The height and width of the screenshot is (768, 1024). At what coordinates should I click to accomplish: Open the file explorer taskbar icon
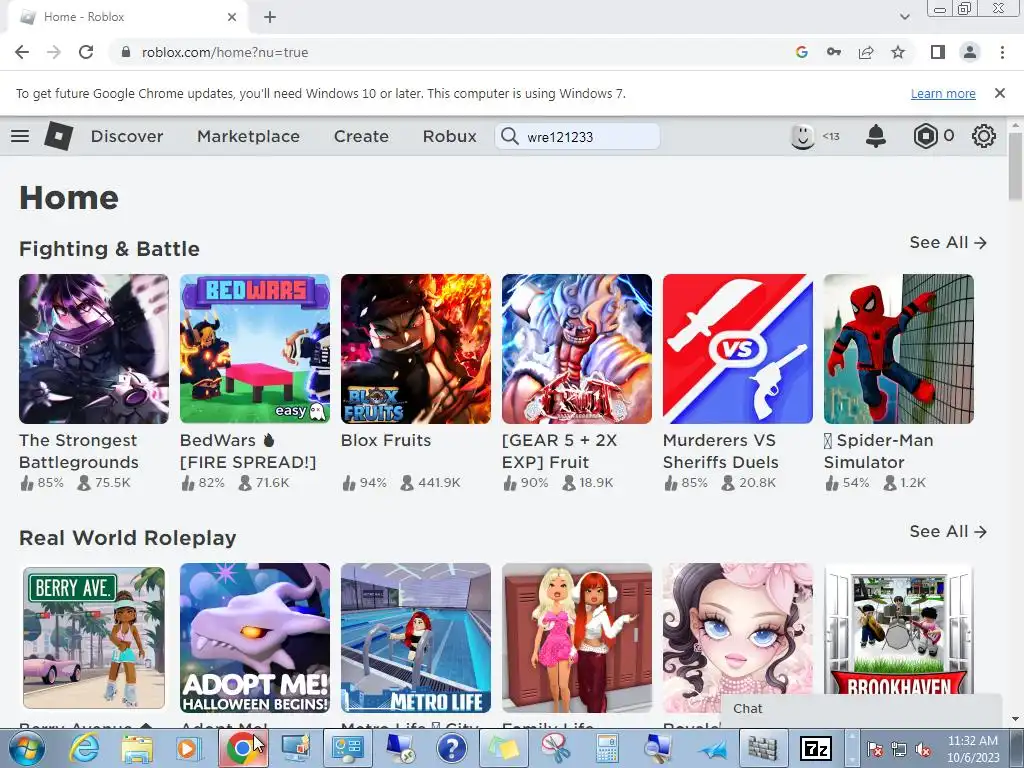136,748
